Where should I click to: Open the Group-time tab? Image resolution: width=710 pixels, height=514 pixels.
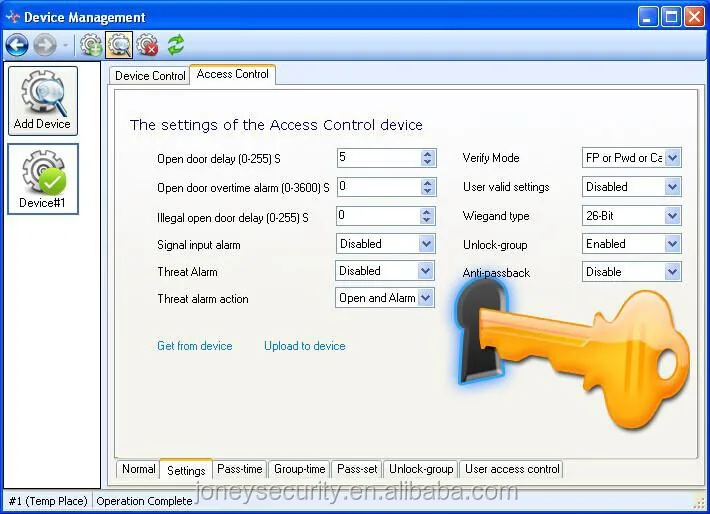pyautogui.click(x=299, y=469)
